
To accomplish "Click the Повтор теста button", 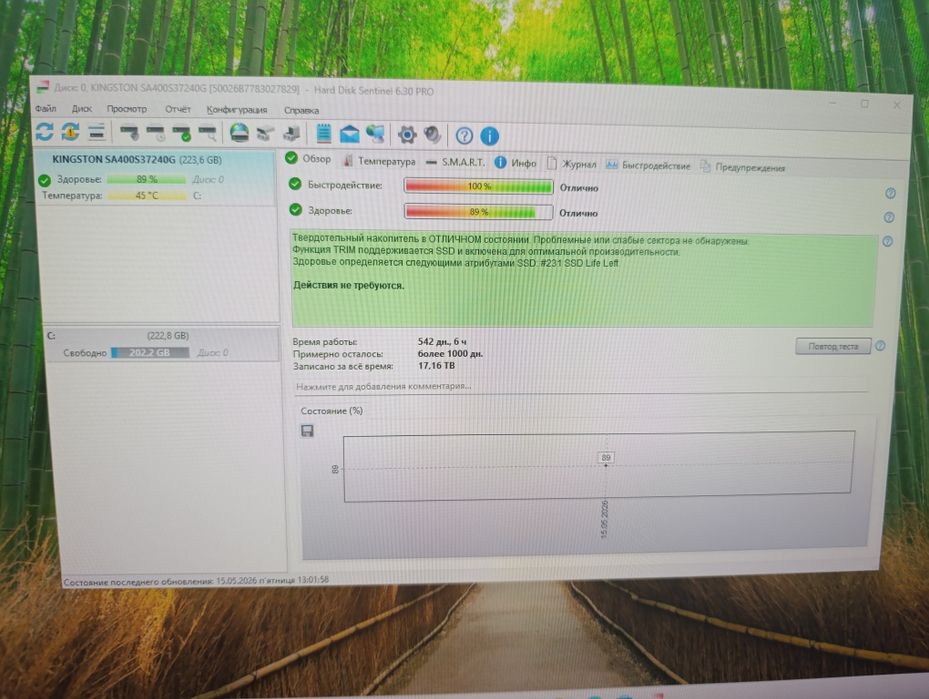I will click(x=833, y=346).
